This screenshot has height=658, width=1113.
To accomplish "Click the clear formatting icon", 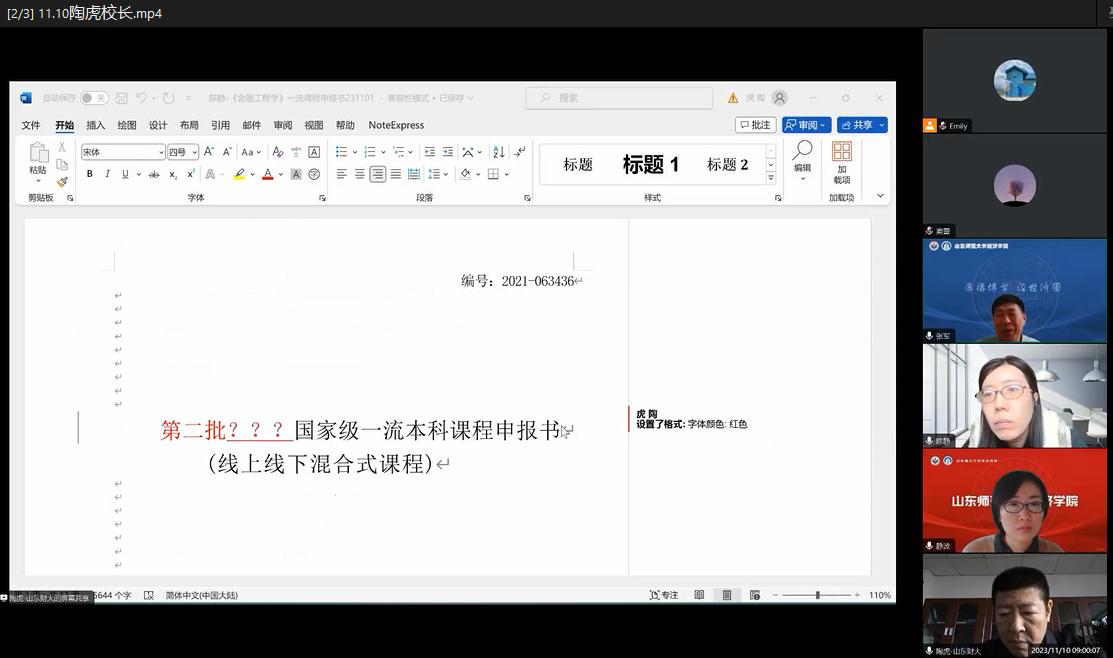I will (278, 152).
